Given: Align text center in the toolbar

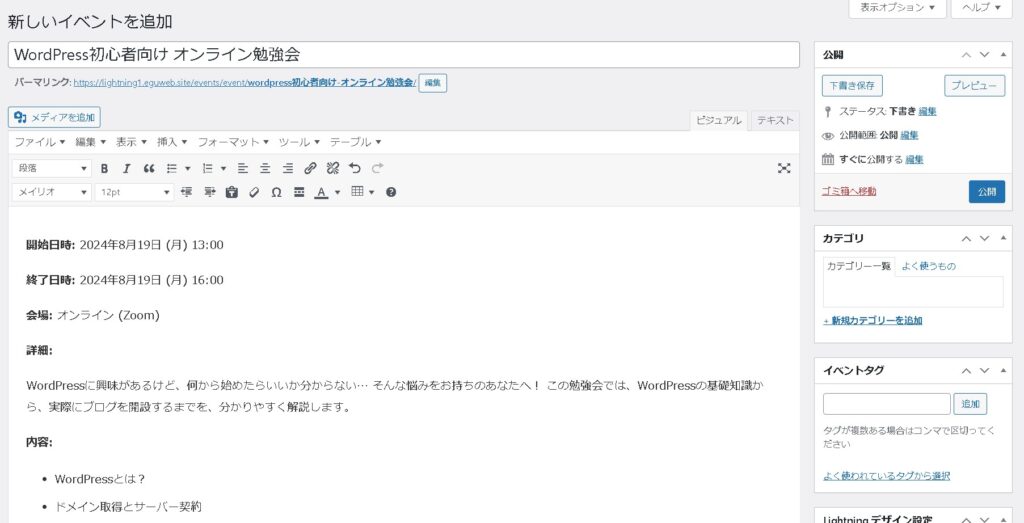Looking at the screenshot, I should tap(265, 168).
